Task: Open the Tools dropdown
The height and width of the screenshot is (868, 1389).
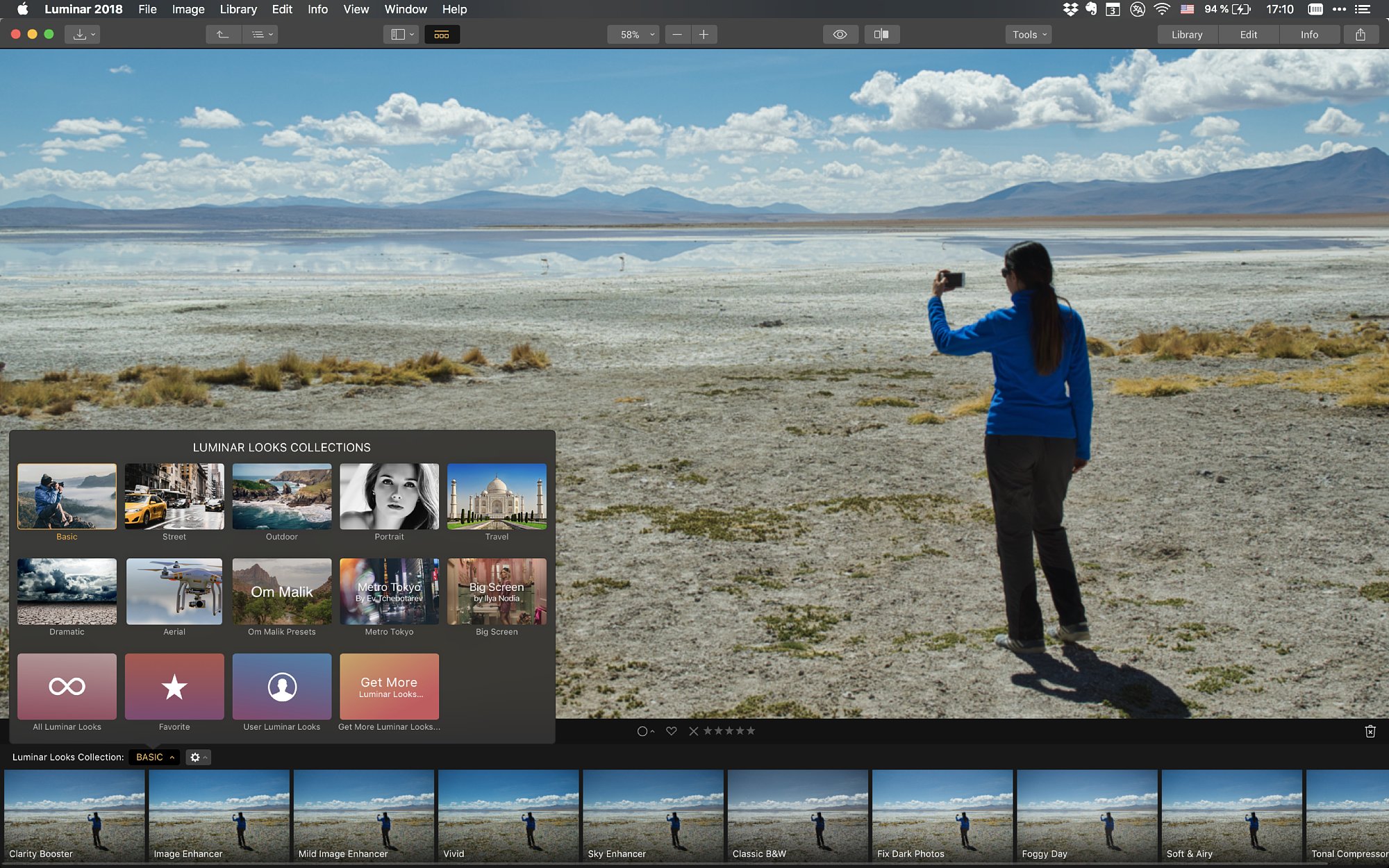Action: coord(1029,34)
